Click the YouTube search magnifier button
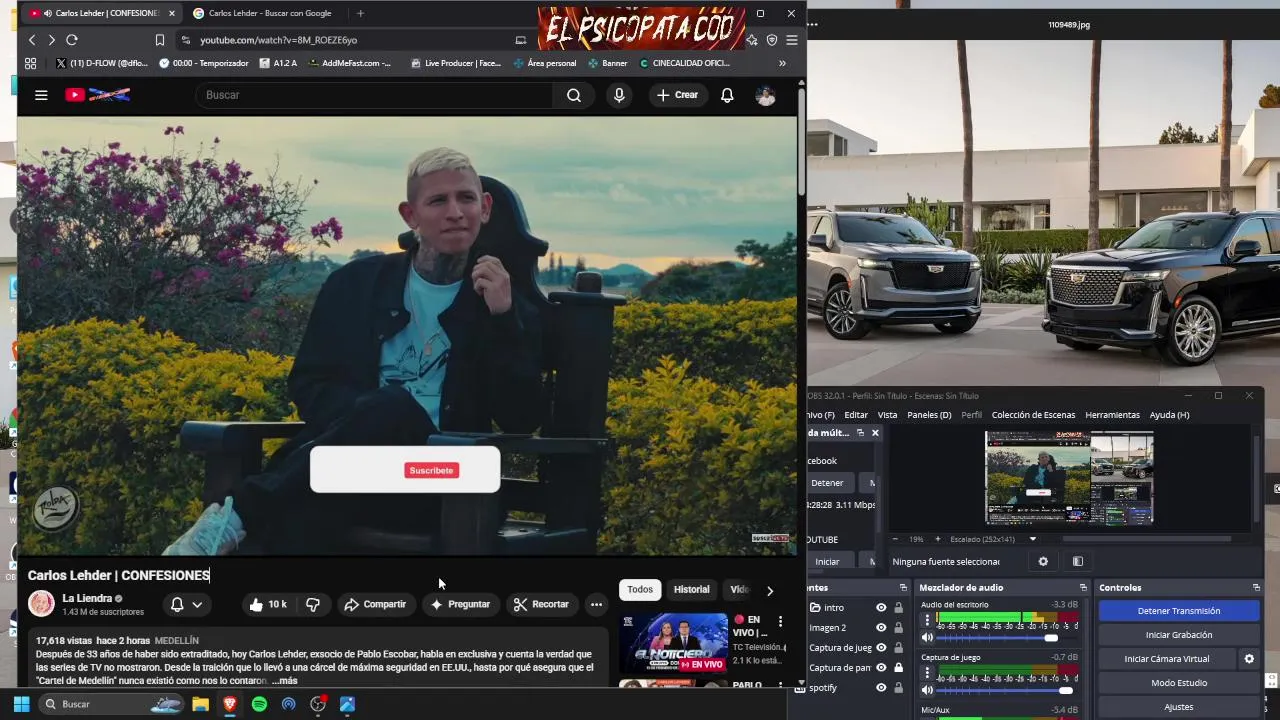 (x=574, y=95)
